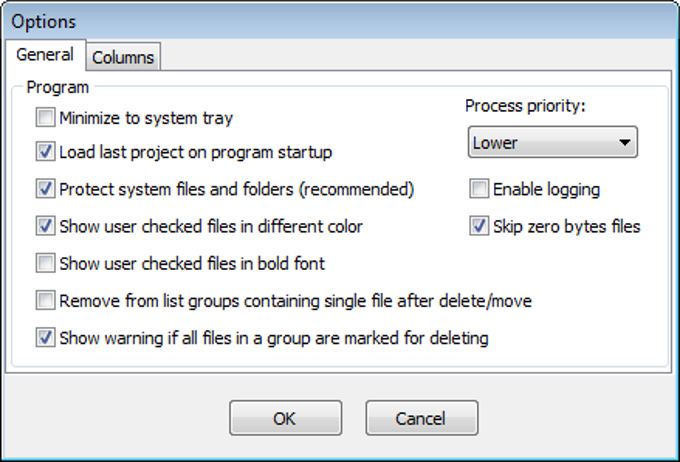Enable Minimize to system tray

[45, 119]
